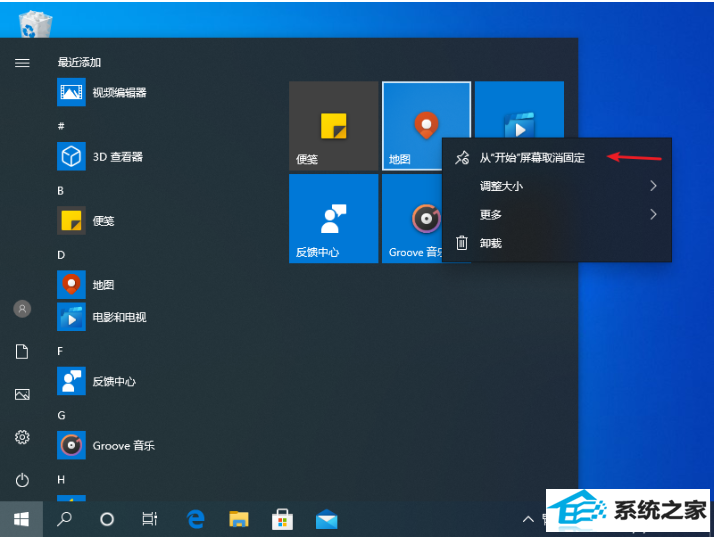The width and height of the screenshot is (715, 537).
Task: Click the B letter group header
Action: click(61, 191)
